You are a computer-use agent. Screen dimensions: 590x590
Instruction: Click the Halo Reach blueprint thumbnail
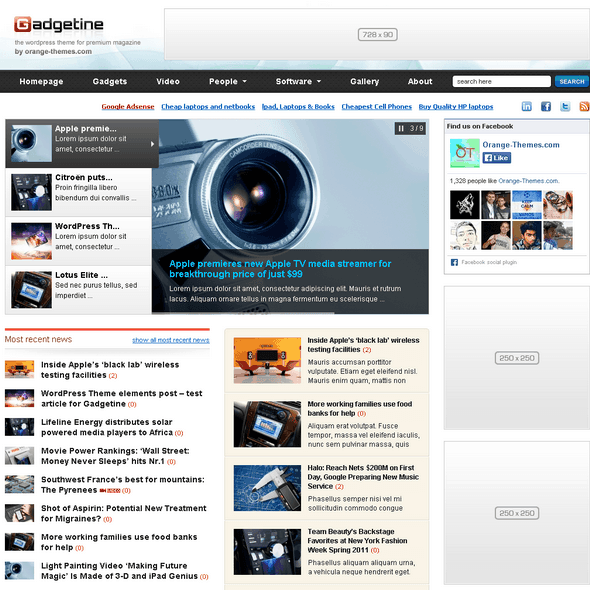267,488
